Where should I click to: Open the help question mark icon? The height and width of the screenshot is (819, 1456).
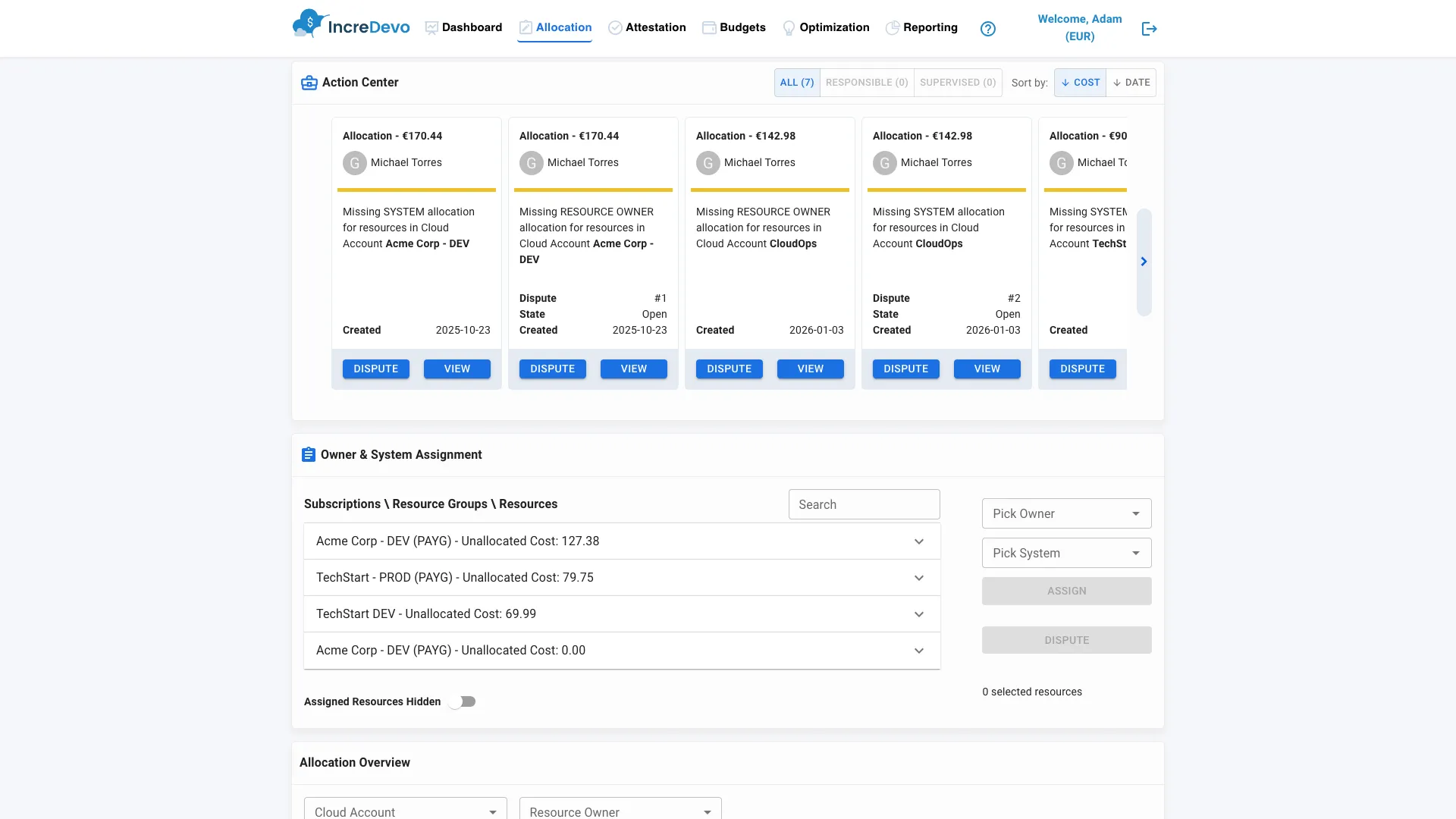pyautogui.click(x=988, y=28)
